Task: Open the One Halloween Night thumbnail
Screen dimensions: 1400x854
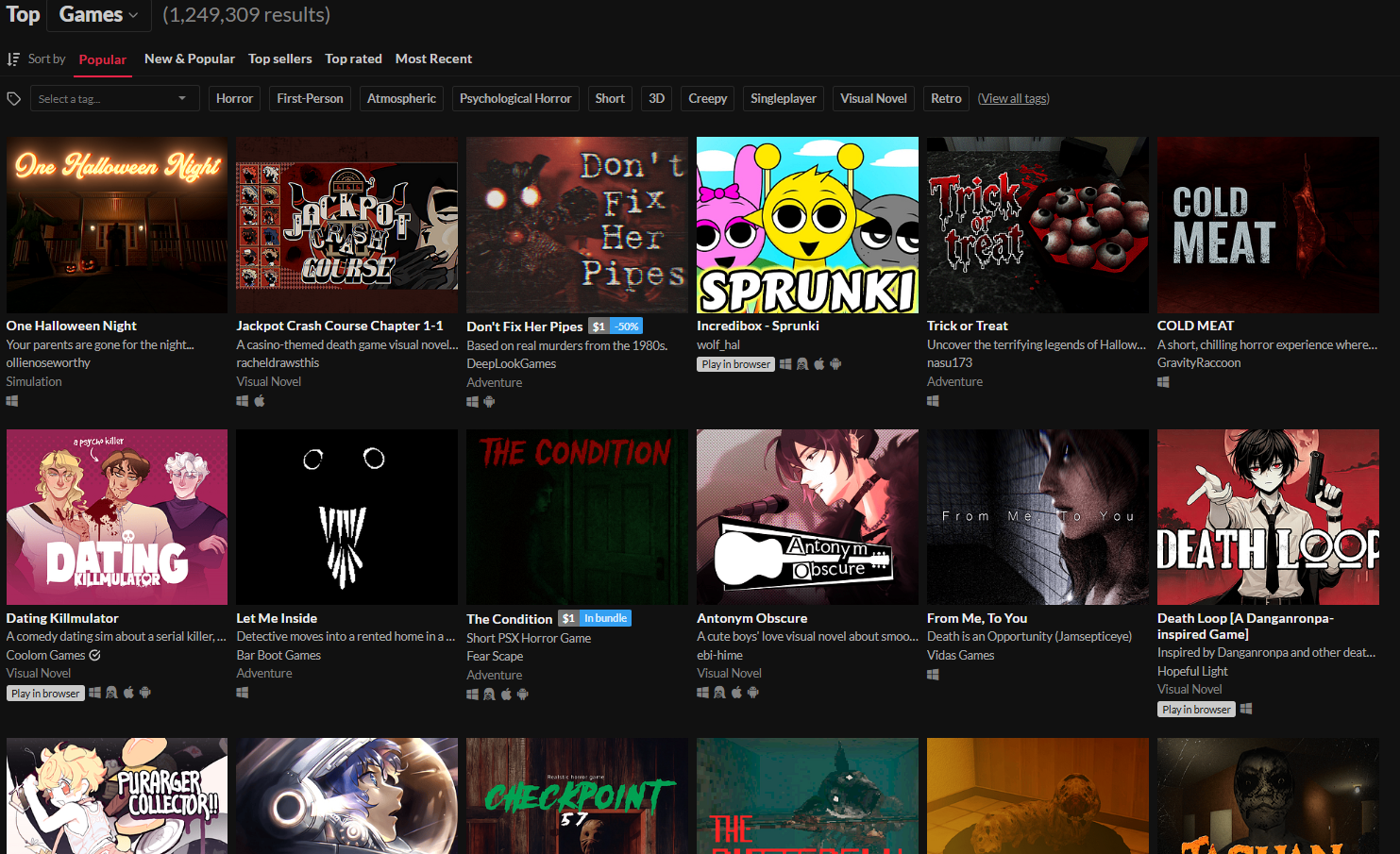Action: tap(117, 225)
